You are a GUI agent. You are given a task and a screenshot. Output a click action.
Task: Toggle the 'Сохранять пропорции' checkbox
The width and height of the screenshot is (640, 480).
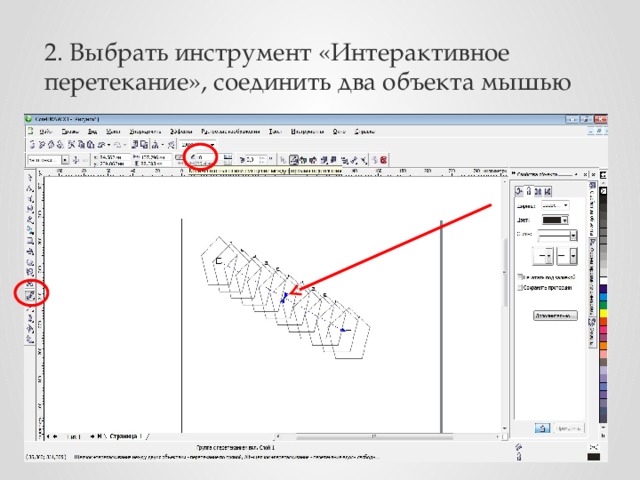click(520, 287)
